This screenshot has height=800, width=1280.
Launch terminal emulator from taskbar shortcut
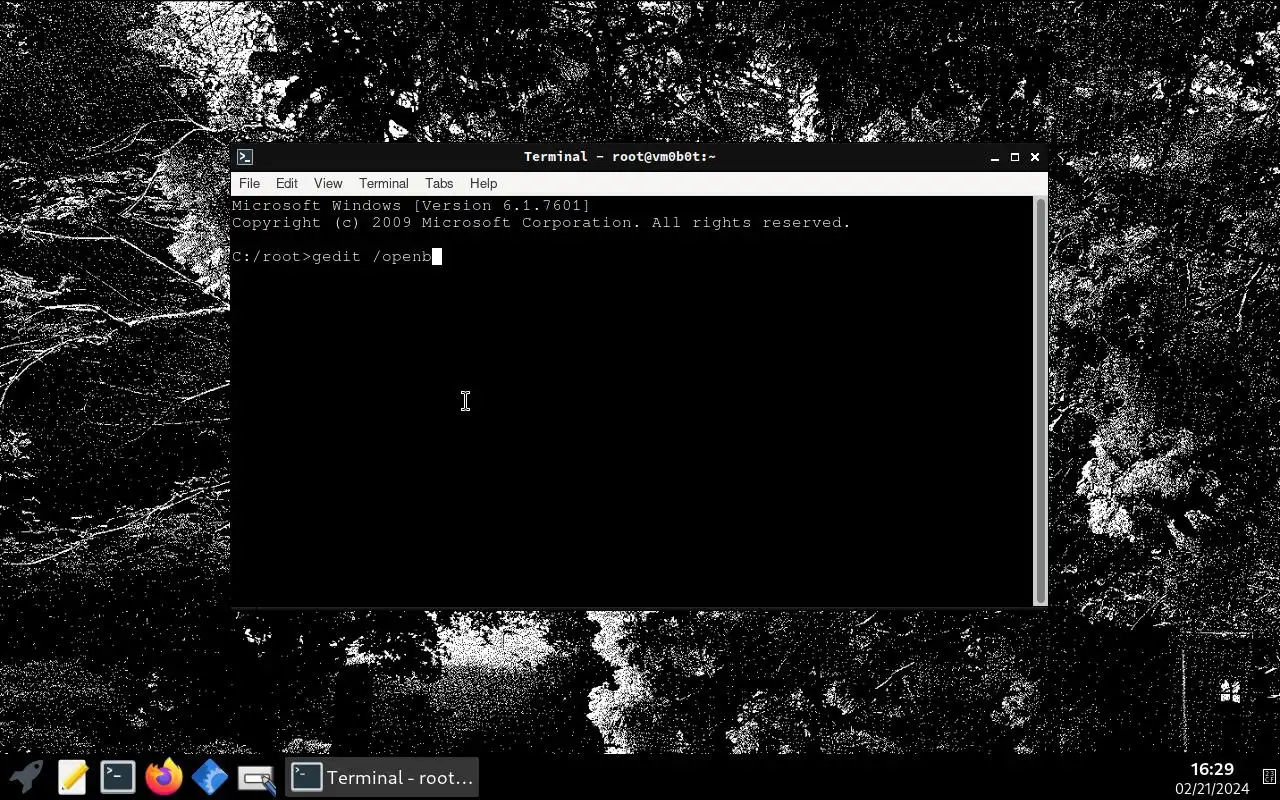coord(117,777)
